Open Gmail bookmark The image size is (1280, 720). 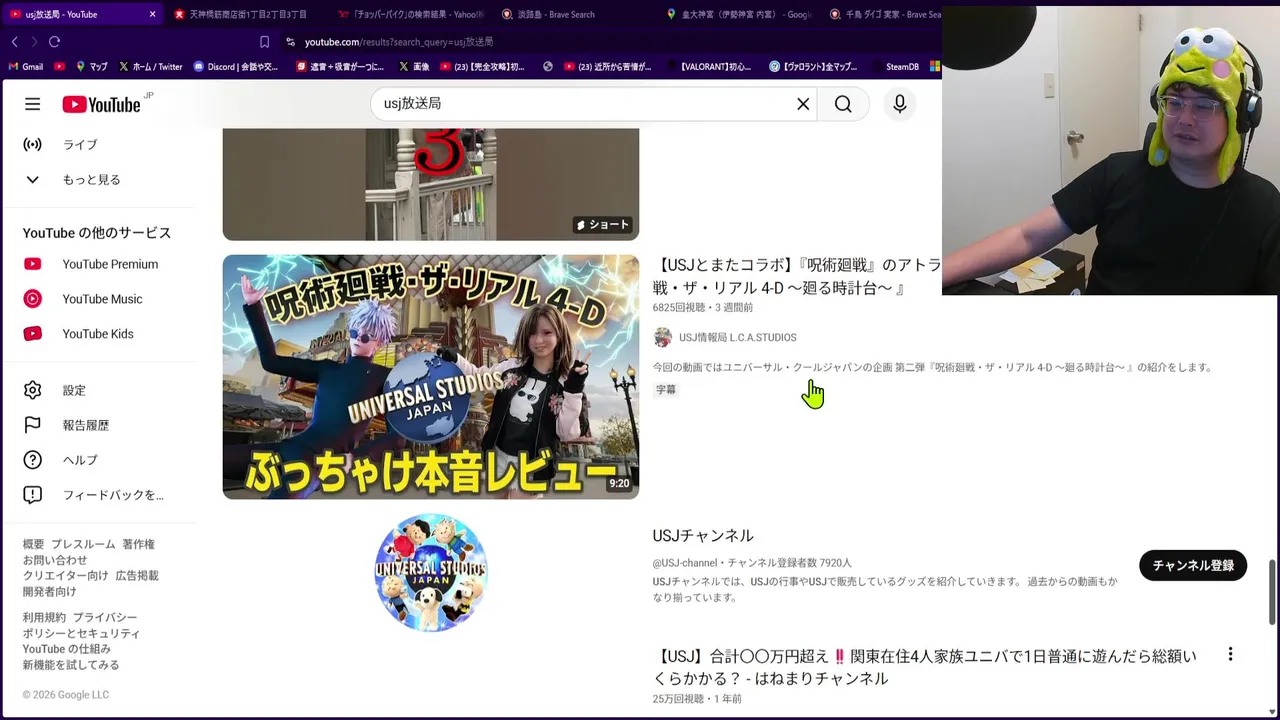[x=25, y=67]
